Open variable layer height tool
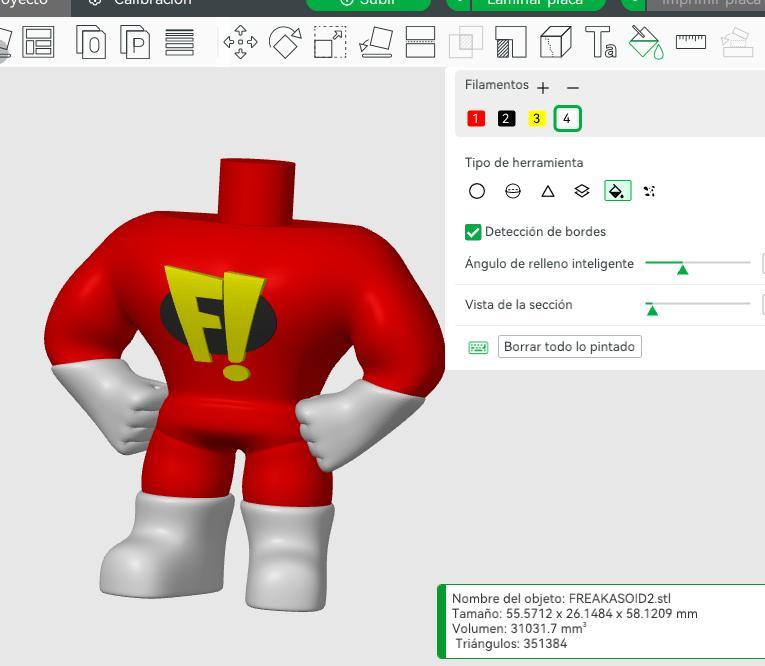The height and width of the screenshot is (666, 765). (180, 42)
